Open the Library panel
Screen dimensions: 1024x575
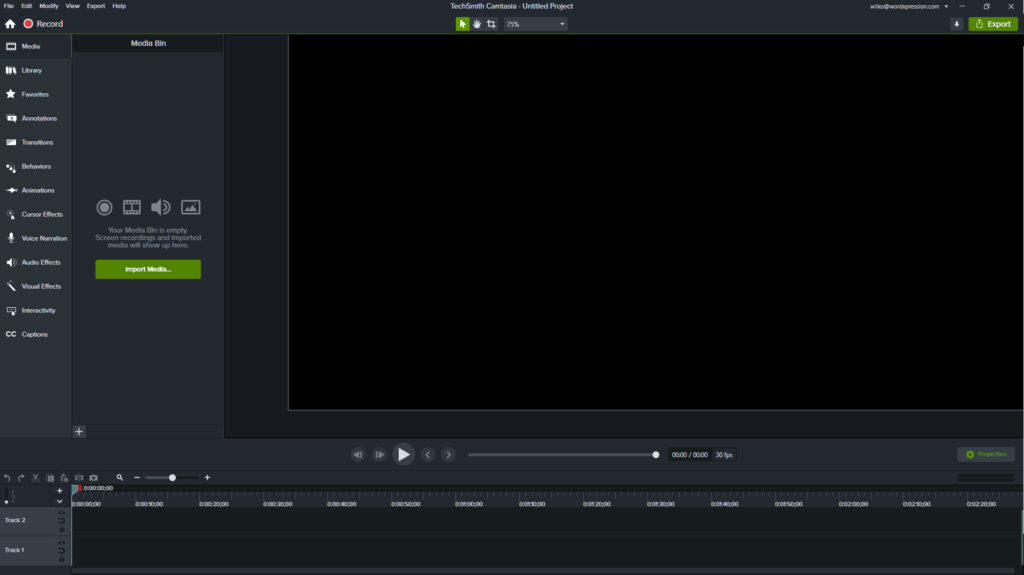[35, 71]
